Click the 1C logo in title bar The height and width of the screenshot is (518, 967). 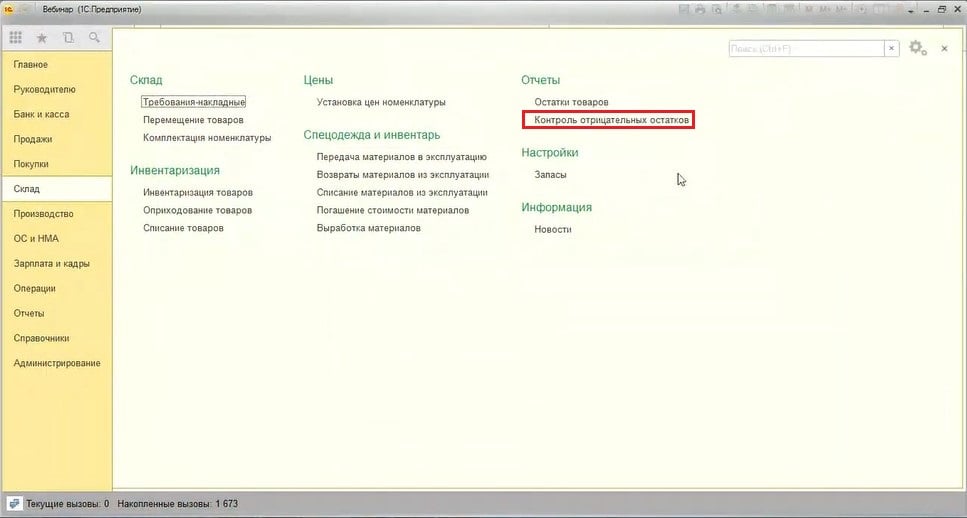click(x=9, y=9)
